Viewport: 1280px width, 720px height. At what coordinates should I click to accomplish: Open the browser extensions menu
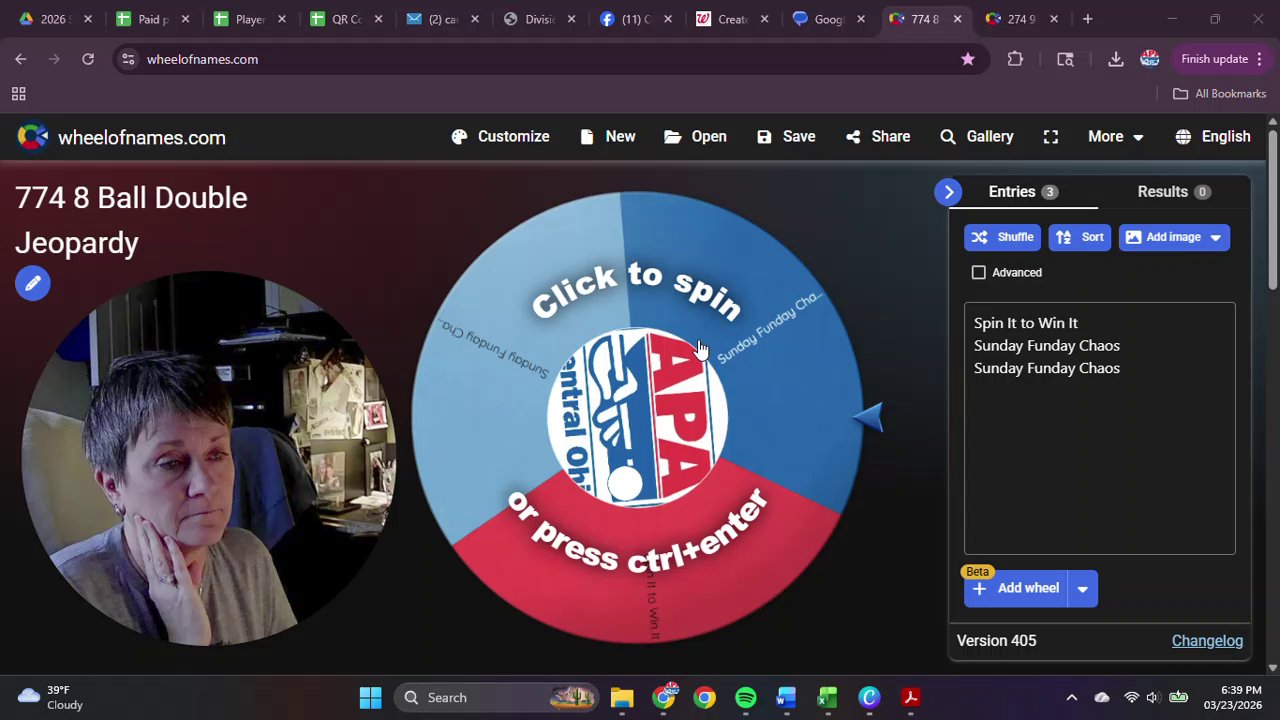pos(1015,59)
